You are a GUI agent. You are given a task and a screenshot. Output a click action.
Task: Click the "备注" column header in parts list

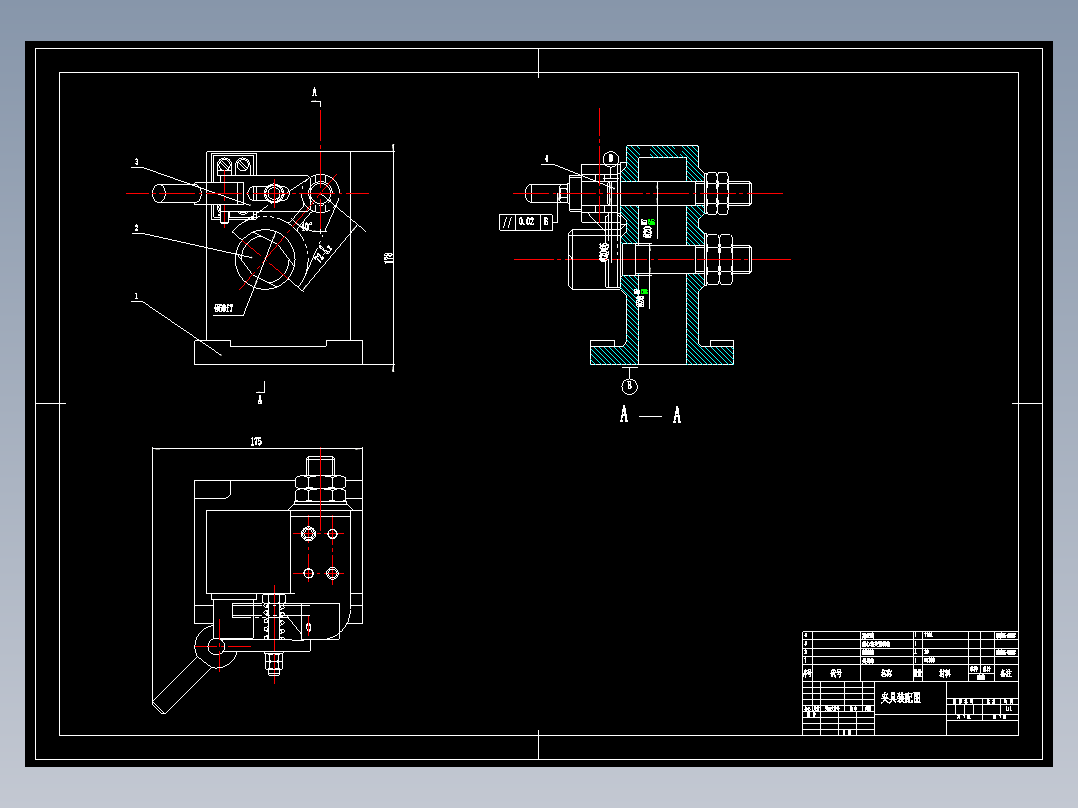click(1006, 673)
